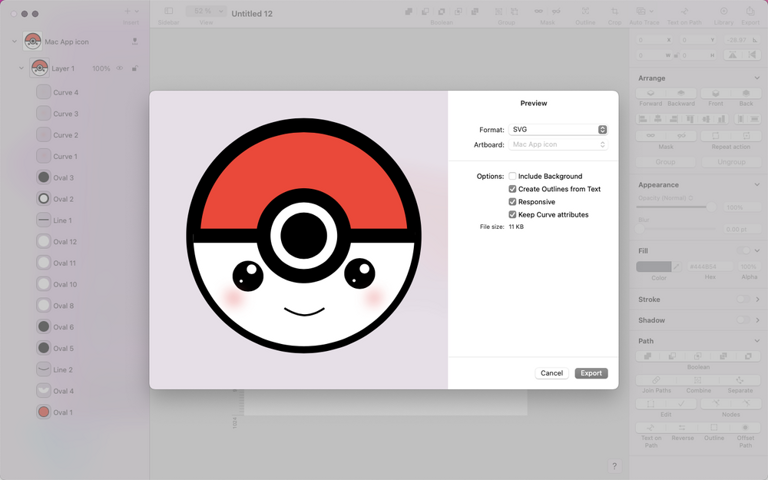Click the Bring to Front button
The image size is (768, 480).
pyautogui.click(x=716, y=93)
